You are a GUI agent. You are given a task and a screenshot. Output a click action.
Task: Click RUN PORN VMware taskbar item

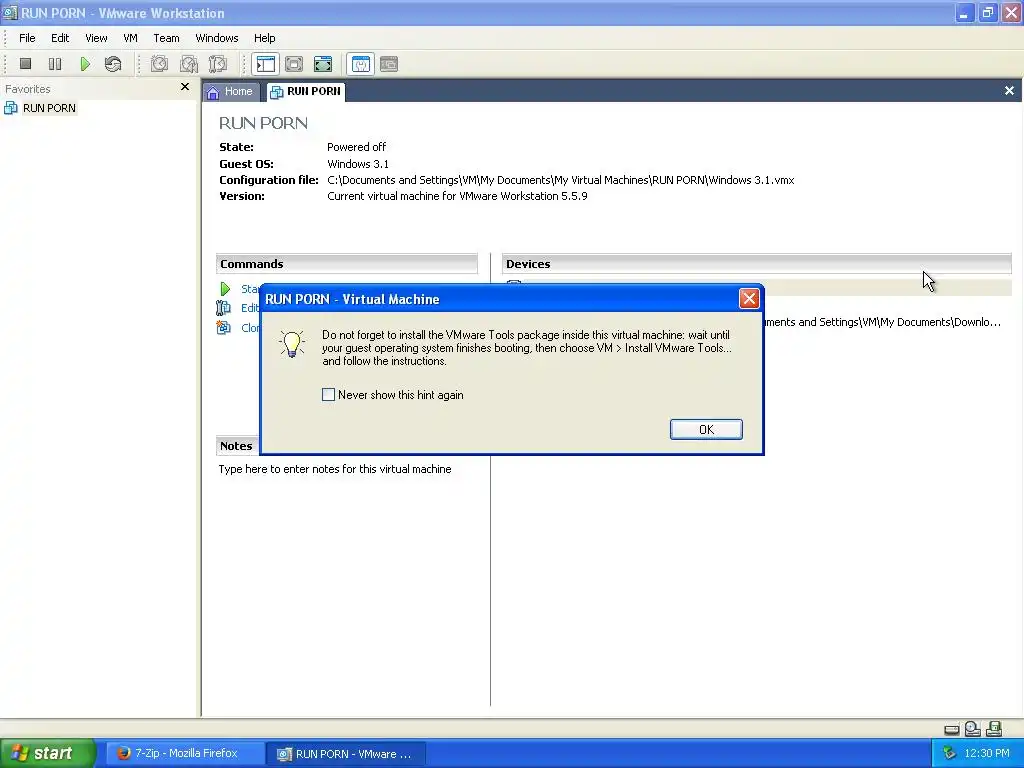347,754
